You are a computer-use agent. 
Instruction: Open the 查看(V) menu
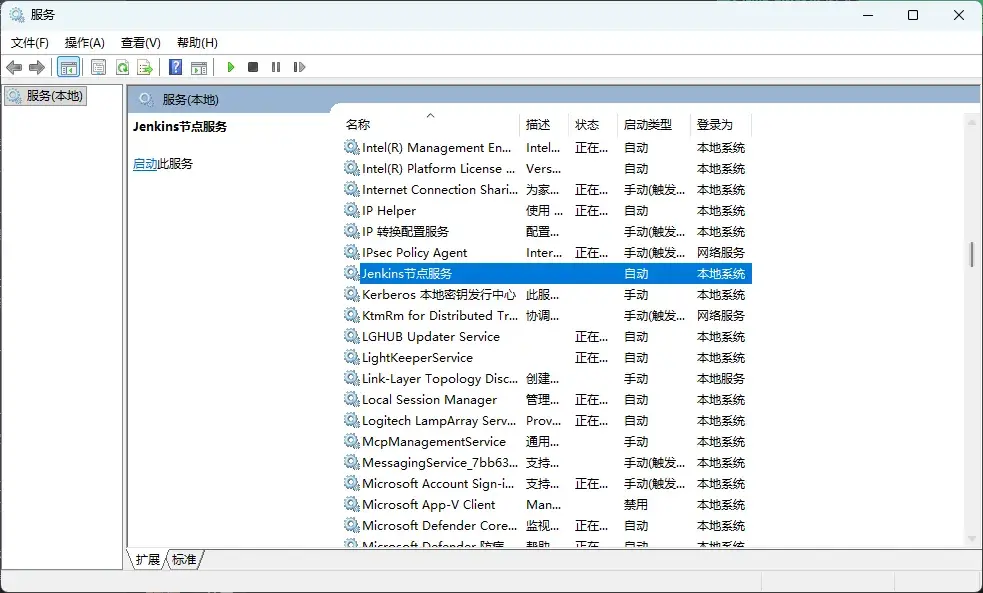(141, 42)
